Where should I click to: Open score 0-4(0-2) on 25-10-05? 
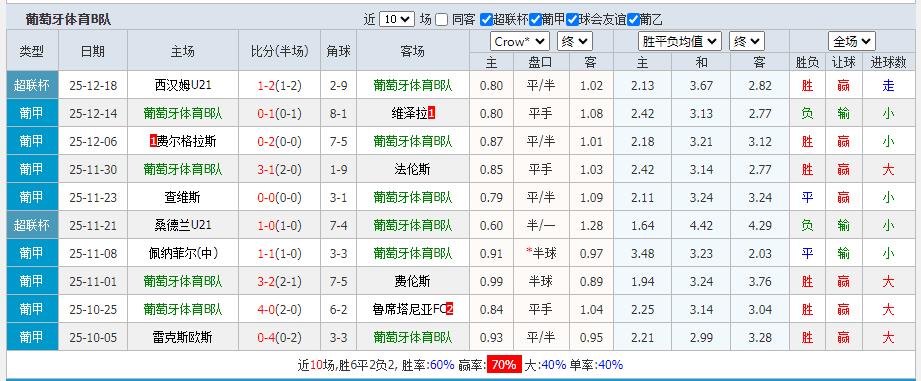coord(280,338)
